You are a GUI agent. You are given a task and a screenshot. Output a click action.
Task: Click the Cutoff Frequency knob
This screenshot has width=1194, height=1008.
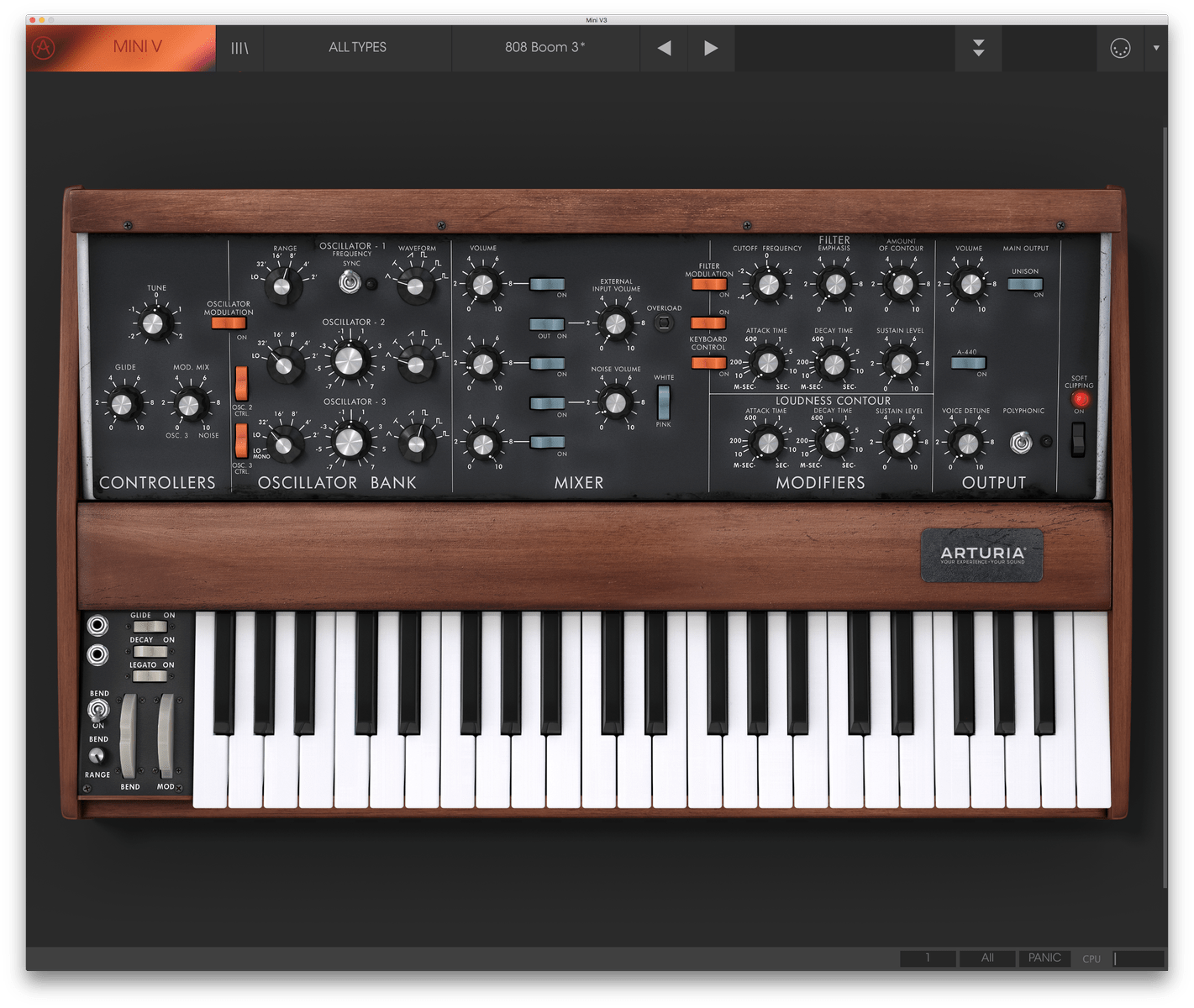pos(767,285)
